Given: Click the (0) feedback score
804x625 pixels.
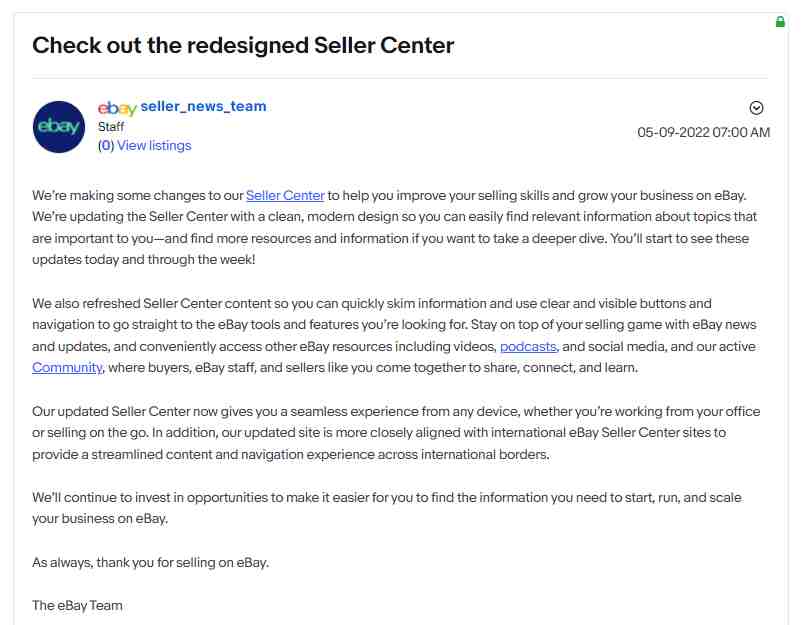Looking at the screenshot, I should [106, 146].
